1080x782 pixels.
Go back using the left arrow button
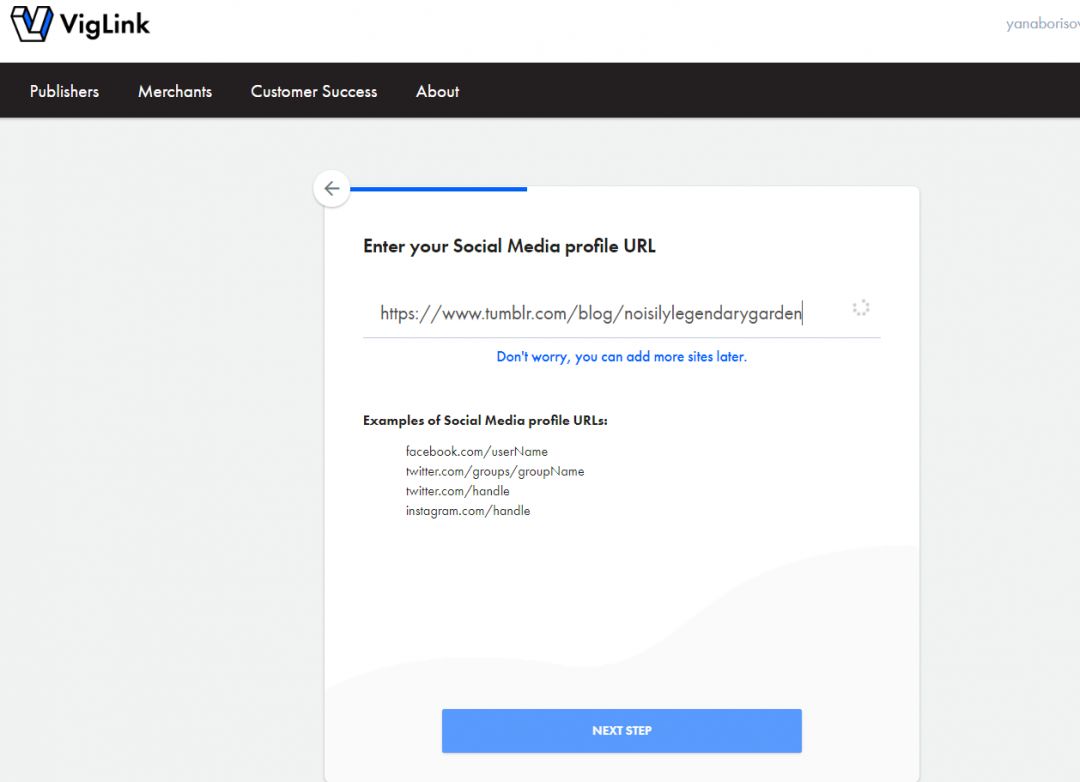[332, 188]
